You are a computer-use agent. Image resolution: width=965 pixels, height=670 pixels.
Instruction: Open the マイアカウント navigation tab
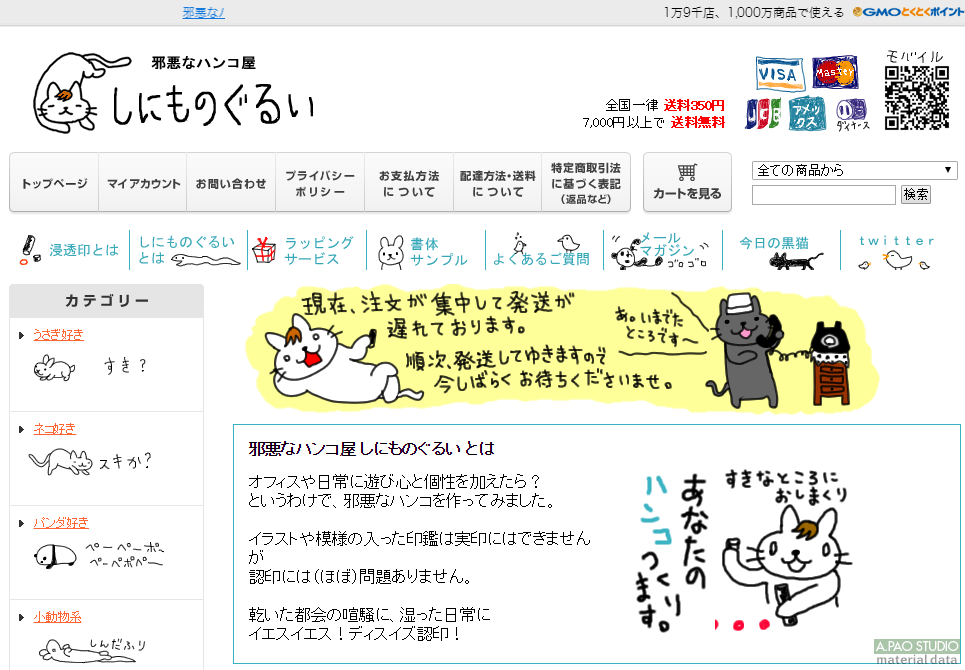coord(144,183)
